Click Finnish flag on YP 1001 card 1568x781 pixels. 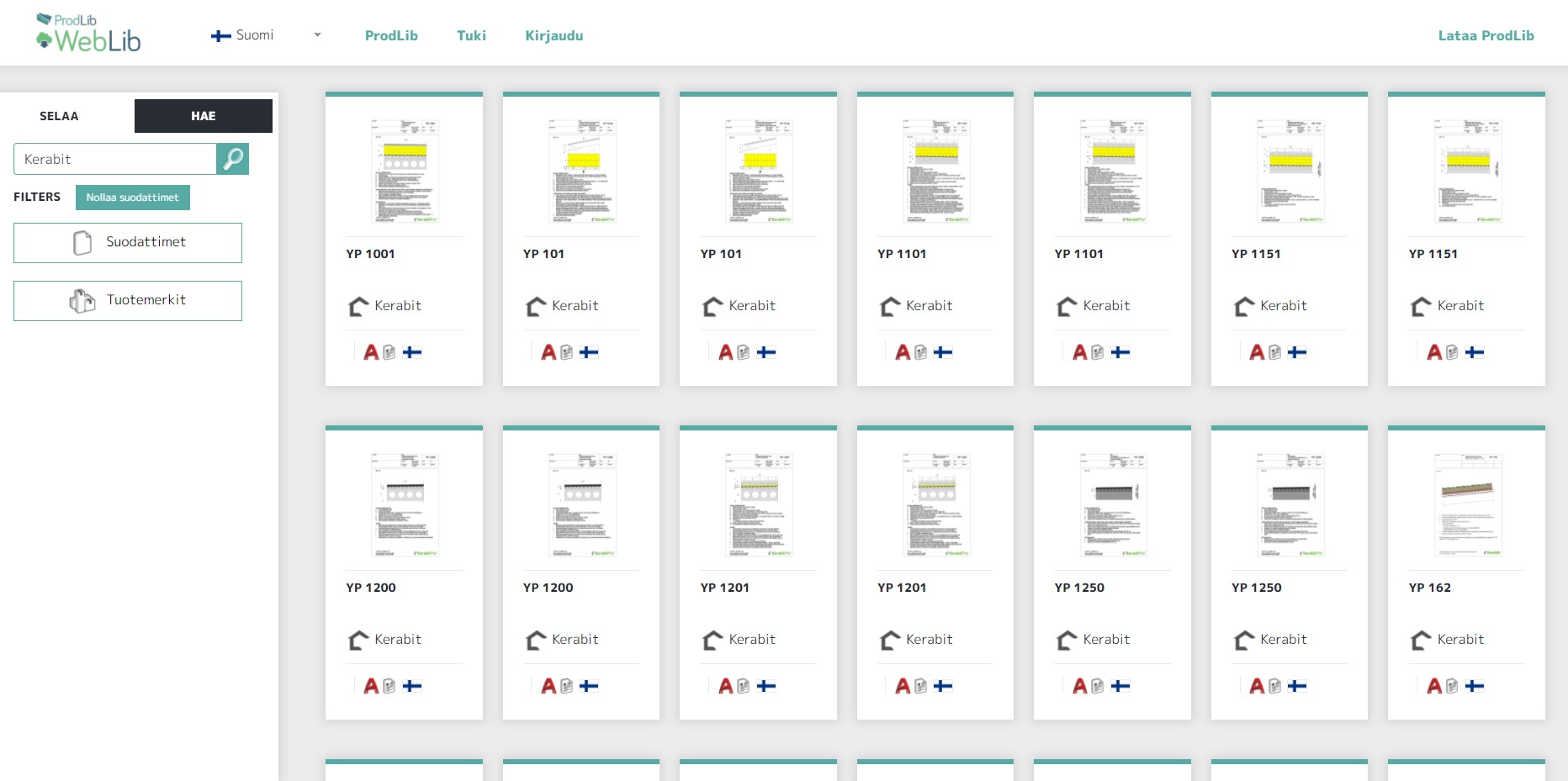[x=412, y=352]
